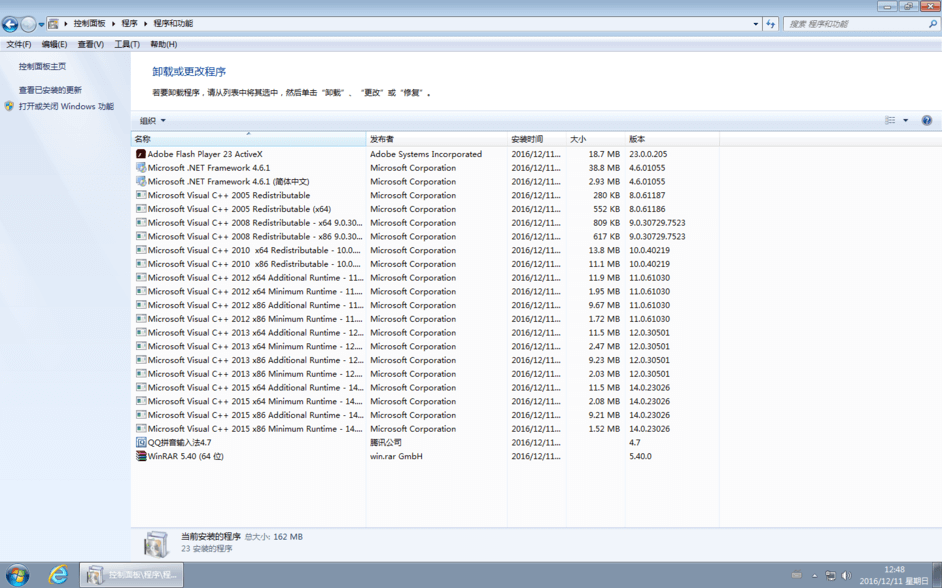Click the refresh button beside address bar
Viewport: 942px width, 588px height.
pos(770,24)
